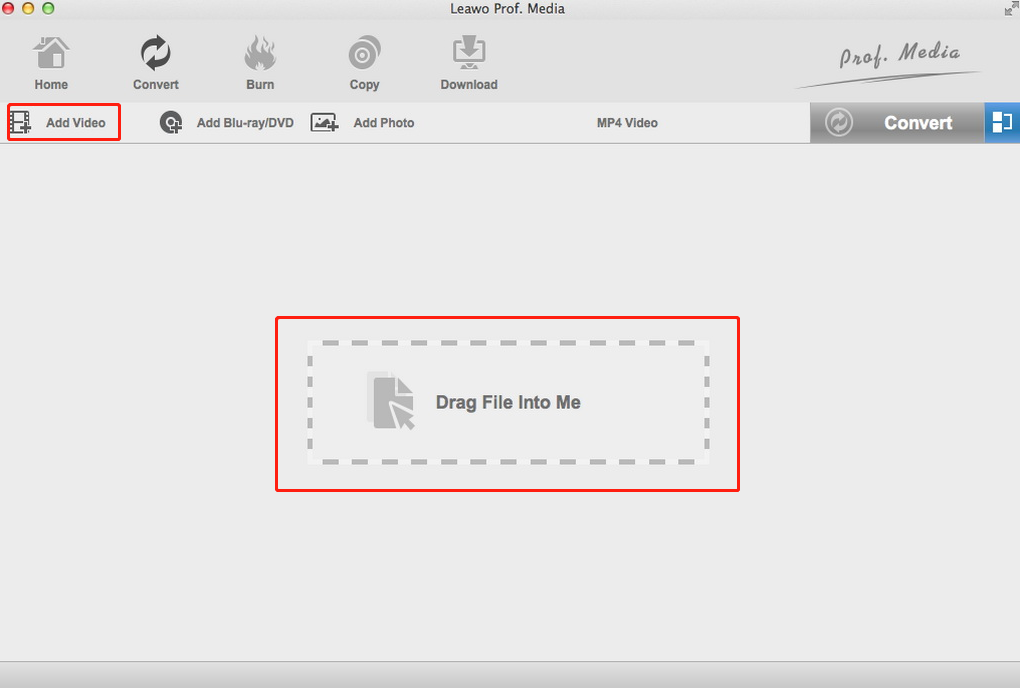The image size is (1020, 688).
Task: Open the Burn flame icon
Action: [x=260, y=53]
